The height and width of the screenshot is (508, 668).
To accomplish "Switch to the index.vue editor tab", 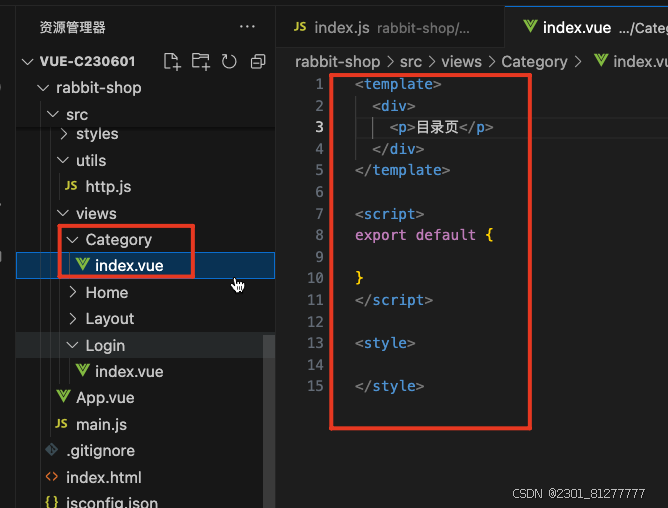I will (586, 27).
